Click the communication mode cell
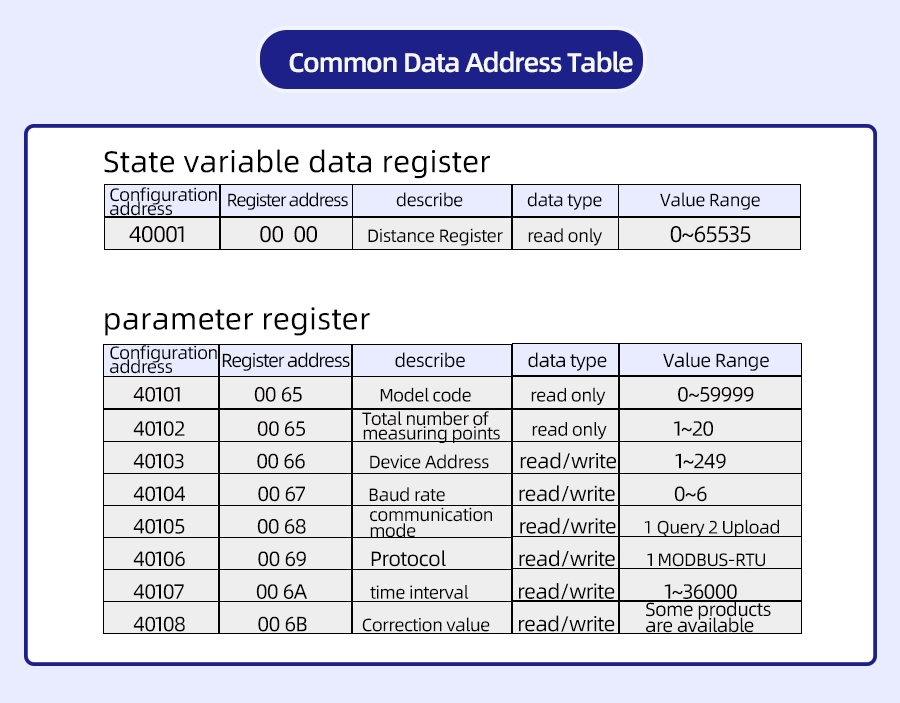 432,522
